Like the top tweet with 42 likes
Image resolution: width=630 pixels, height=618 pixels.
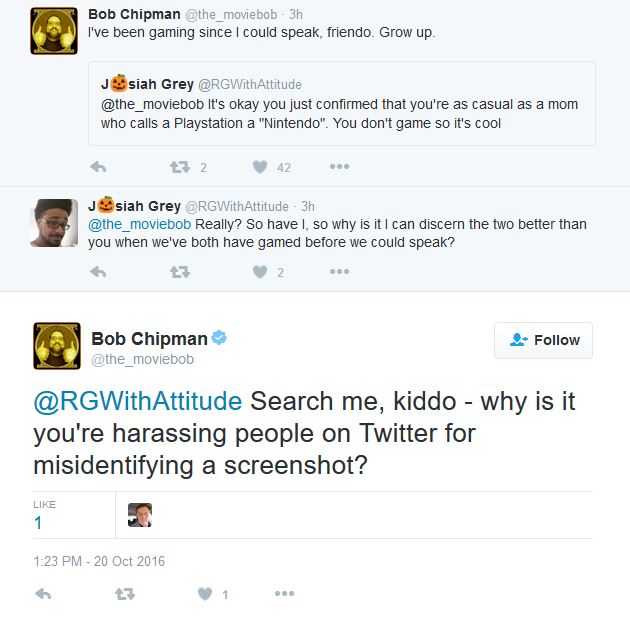pos(260,167)
